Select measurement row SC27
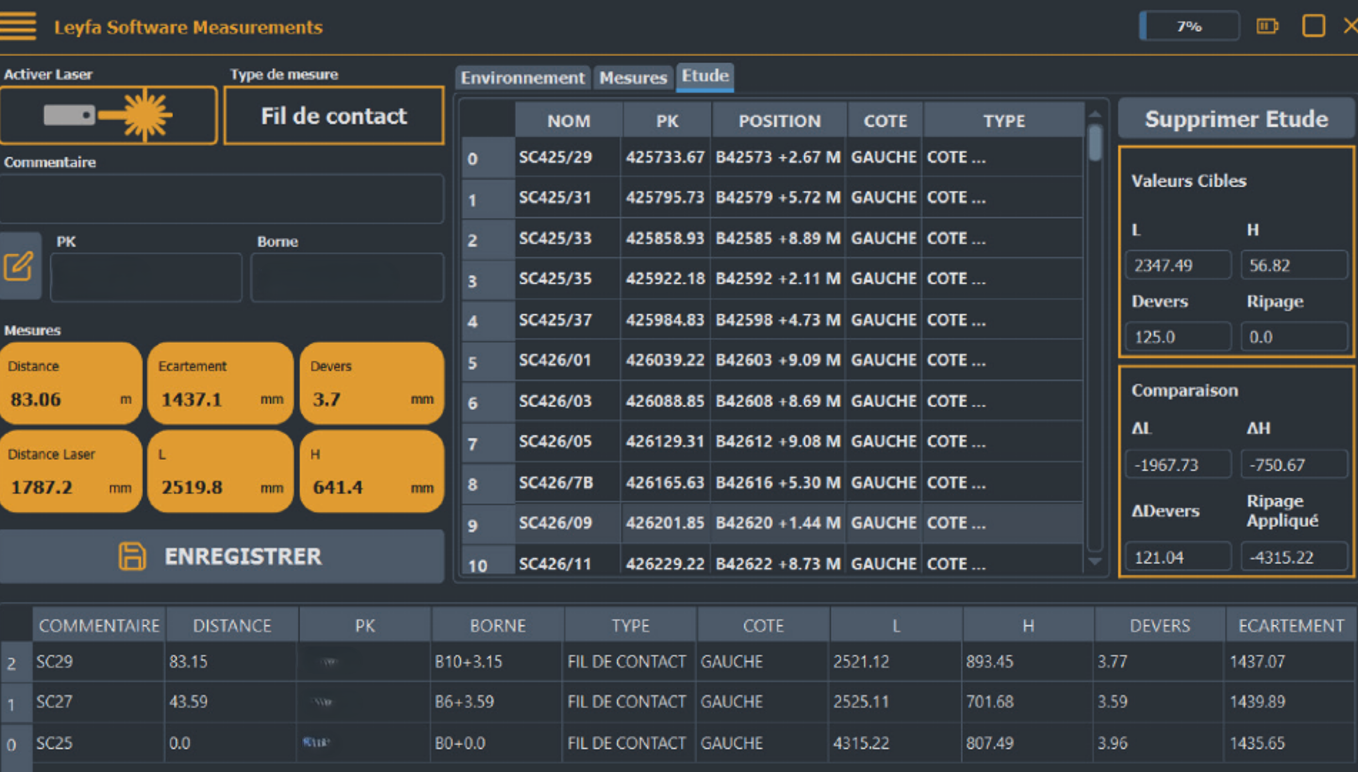Viewport: 1358px width, 772px height. (679, 702)
